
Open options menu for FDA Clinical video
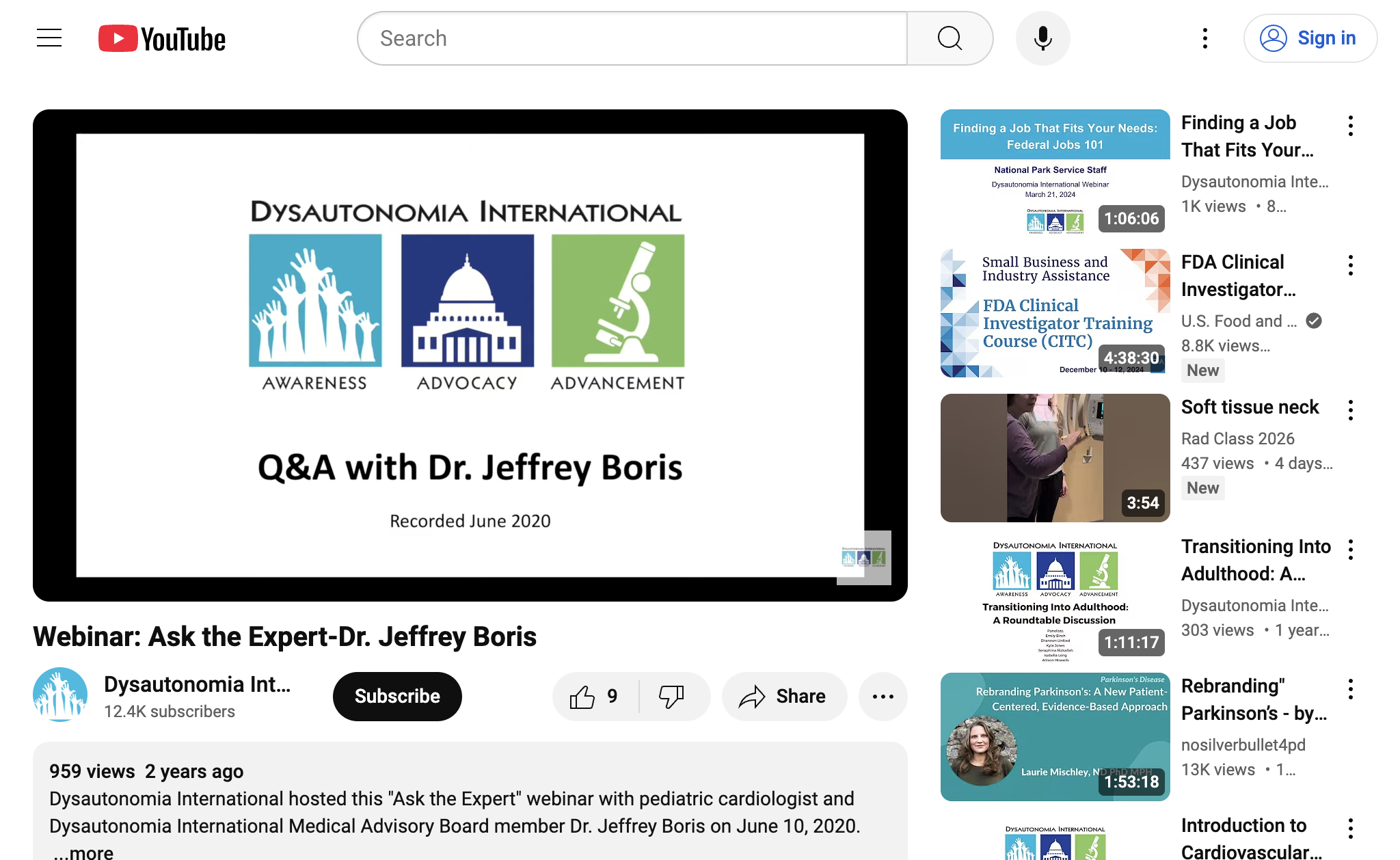coord(1351,265)
